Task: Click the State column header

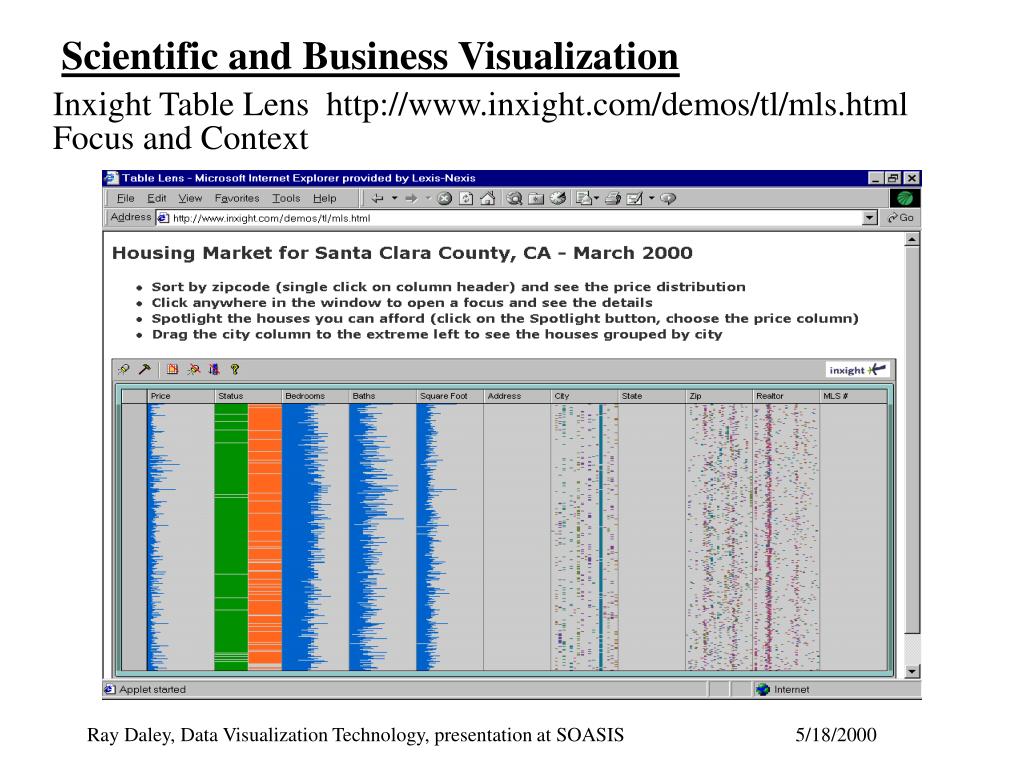Action: pyautogui.click(x=652, y=396)
